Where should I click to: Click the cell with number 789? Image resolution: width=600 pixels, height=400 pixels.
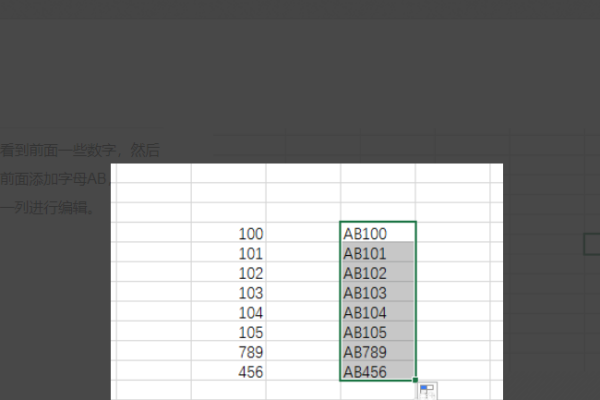[228, 351]
